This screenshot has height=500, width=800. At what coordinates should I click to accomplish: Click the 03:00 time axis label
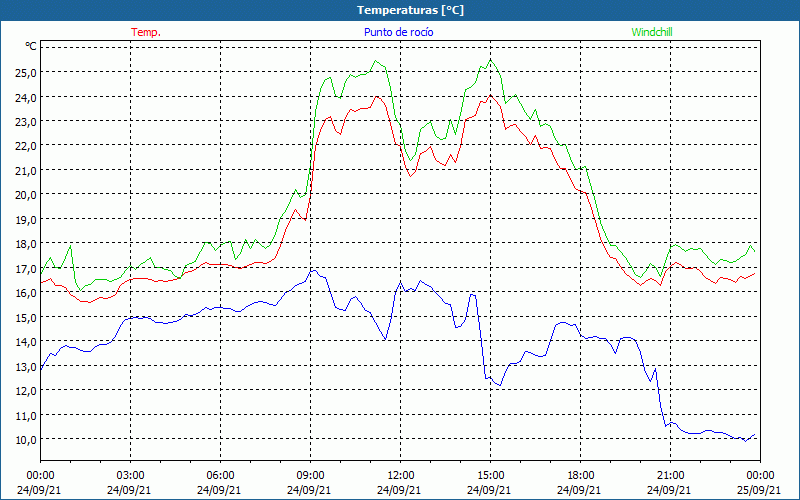130,475
